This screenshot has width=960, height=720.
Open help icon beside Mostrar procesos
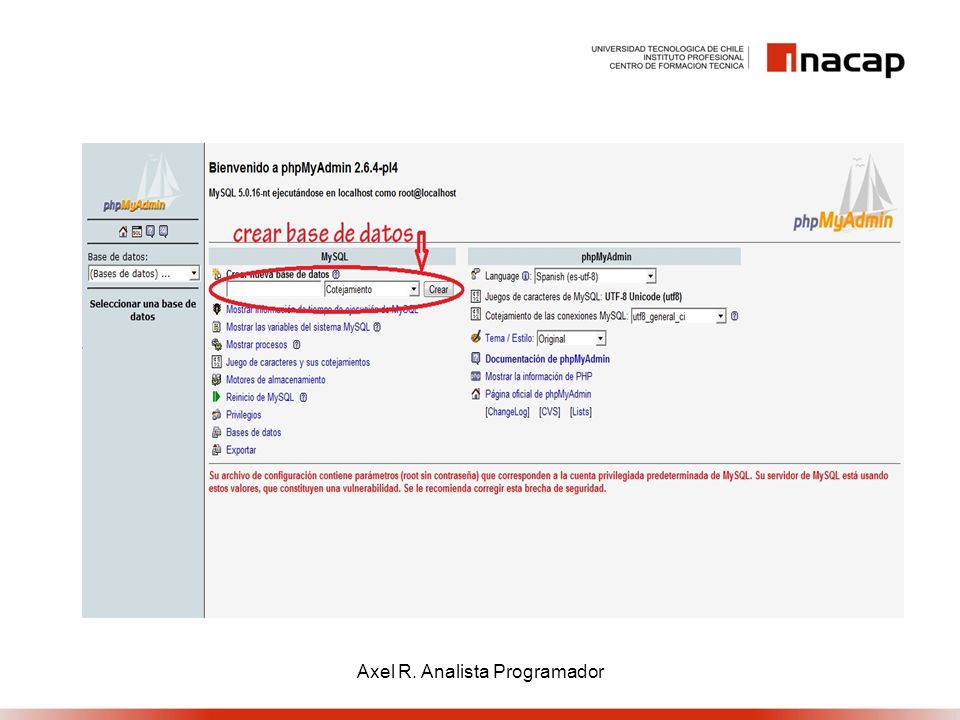click(296, 345)
